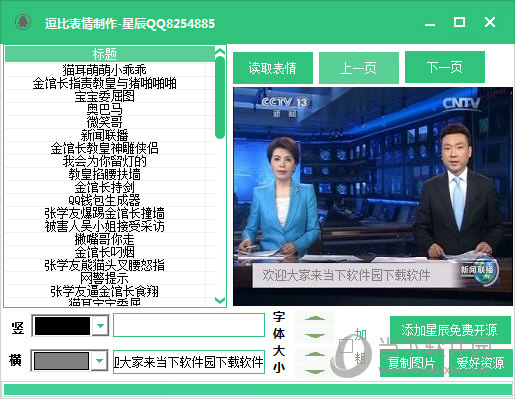Image resolution: width=515 pixels, height=399 pixels.
Task: Click the 读取表情 button
Action: point(273,68)
